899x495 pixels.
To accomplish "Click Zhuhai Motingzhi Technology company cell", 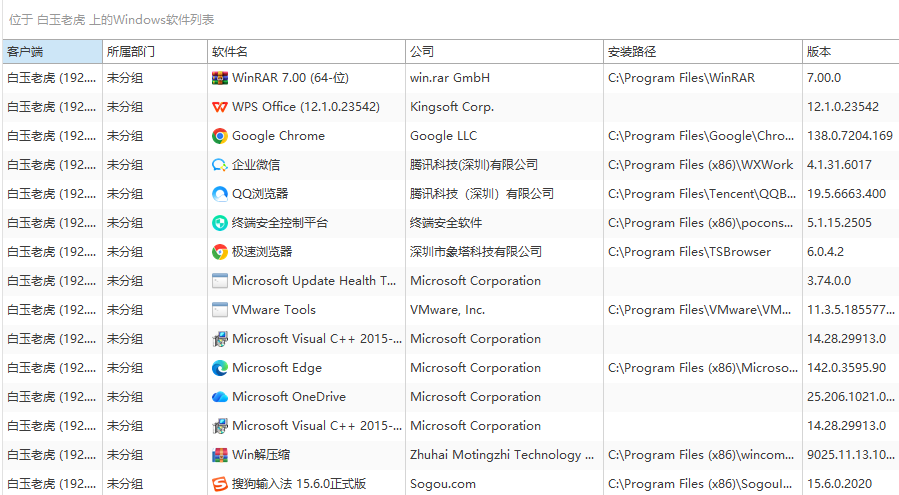I will [502, 455].
